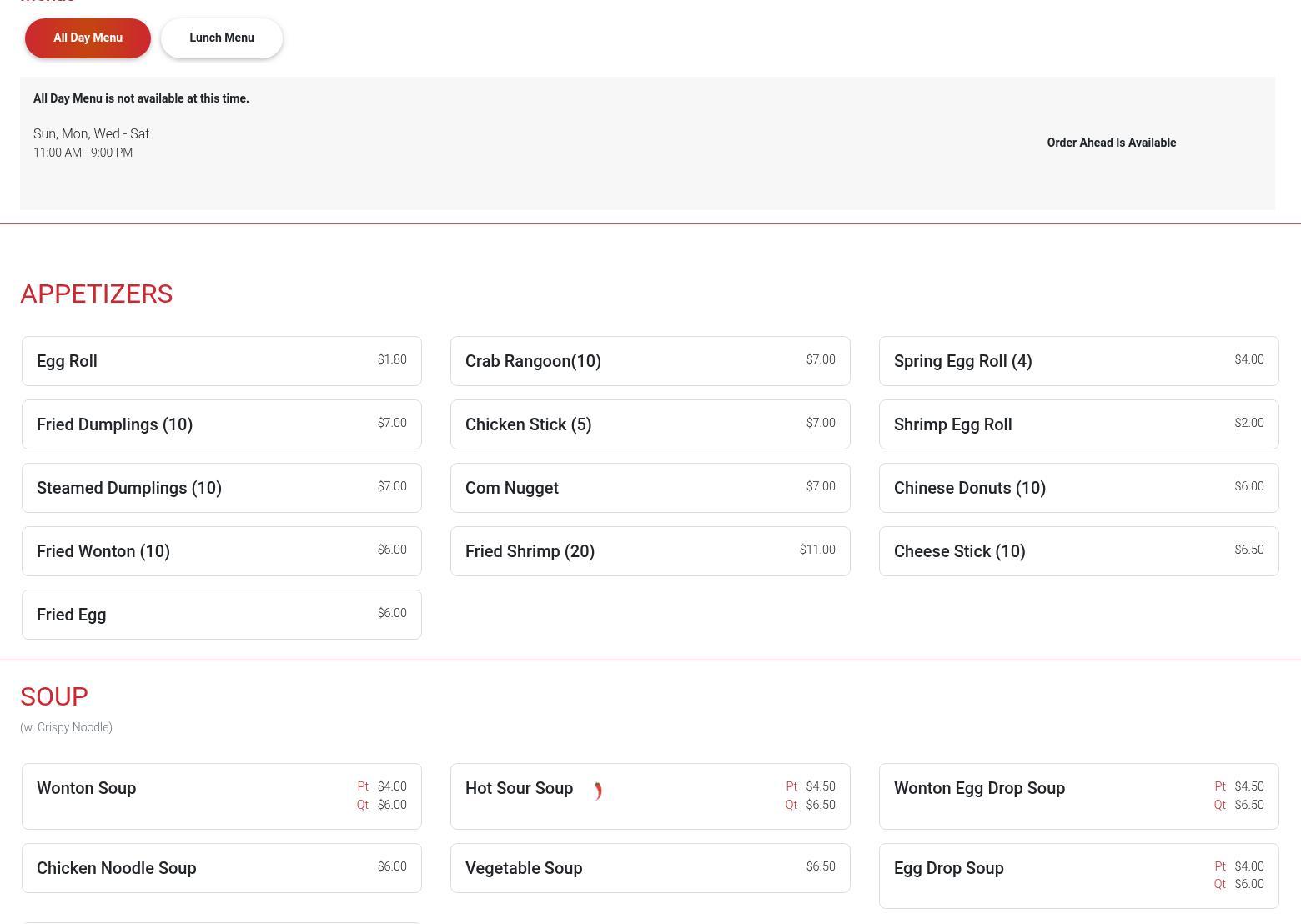Pick the Chicken Stick (5) item
The height and width of the screenshot is (924, 1301).
click(650, 424)
